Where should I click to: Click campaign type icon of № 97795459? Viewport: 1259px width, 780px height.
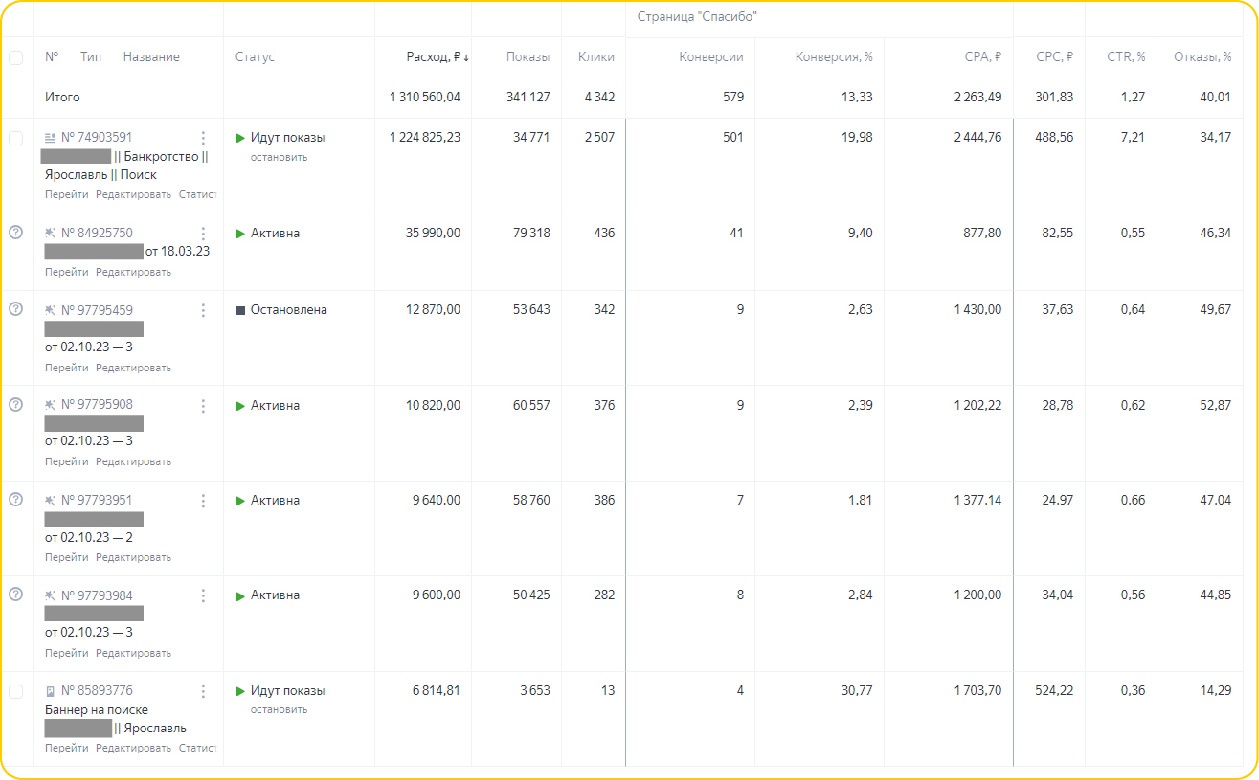[x=51, y=310]
